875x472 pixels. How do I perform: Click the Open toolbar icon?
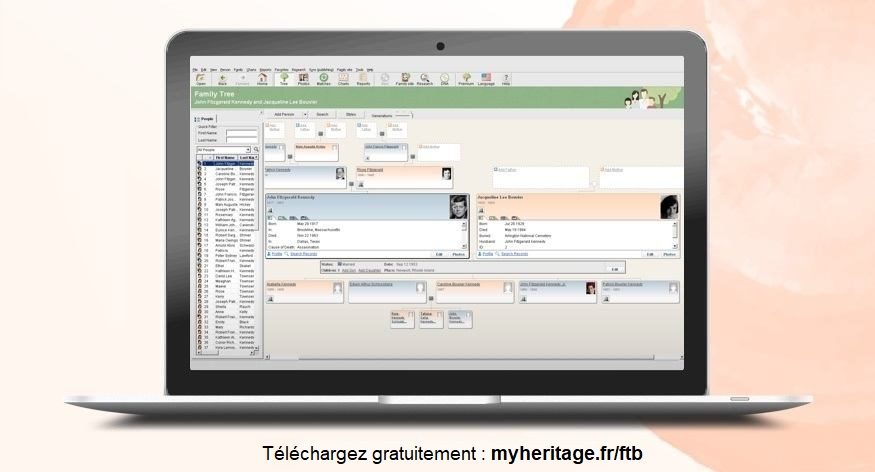pos(201,79)
